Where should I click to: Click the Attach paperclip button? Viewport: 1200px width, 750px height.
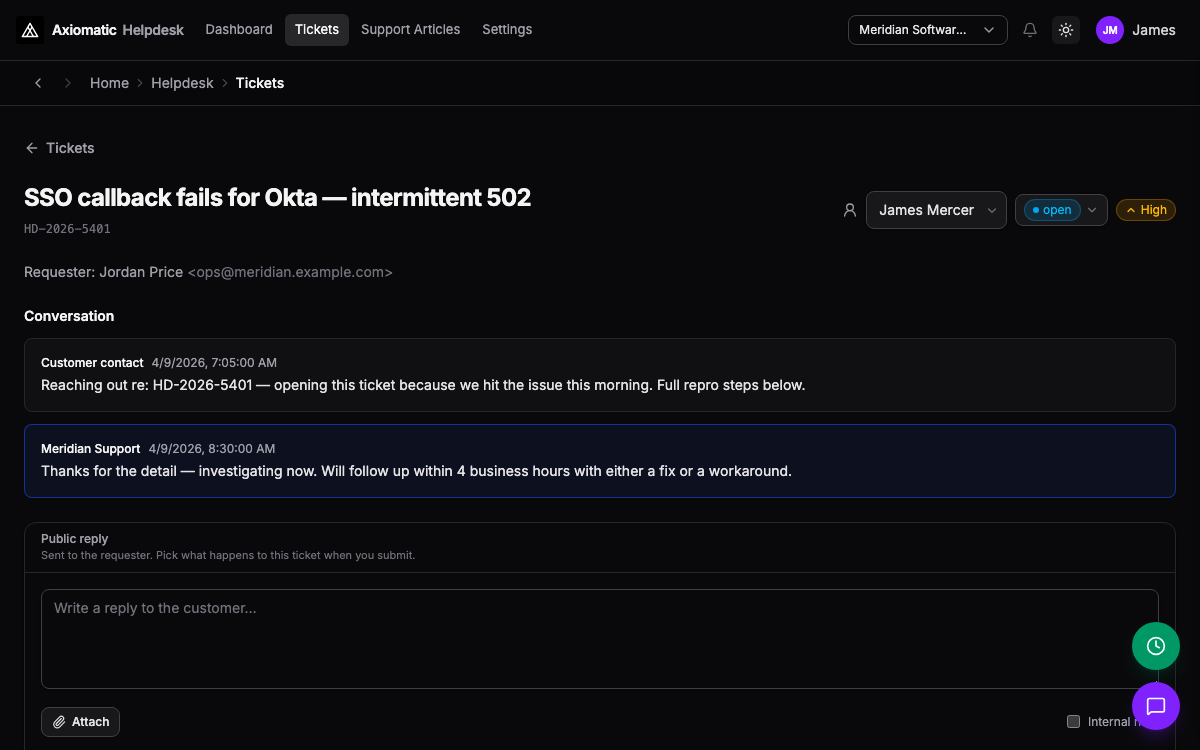pos(80,722)
